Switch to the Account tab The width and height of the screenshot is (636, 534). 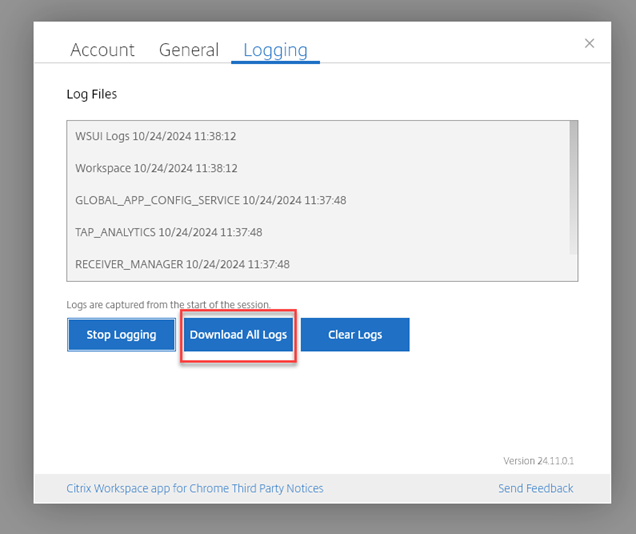(x=102, y=50)
